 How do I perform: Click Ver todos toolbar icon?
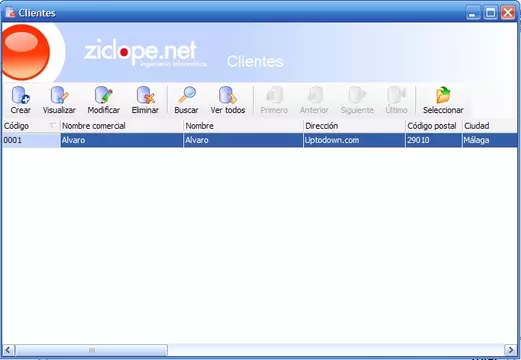[228, 100]
